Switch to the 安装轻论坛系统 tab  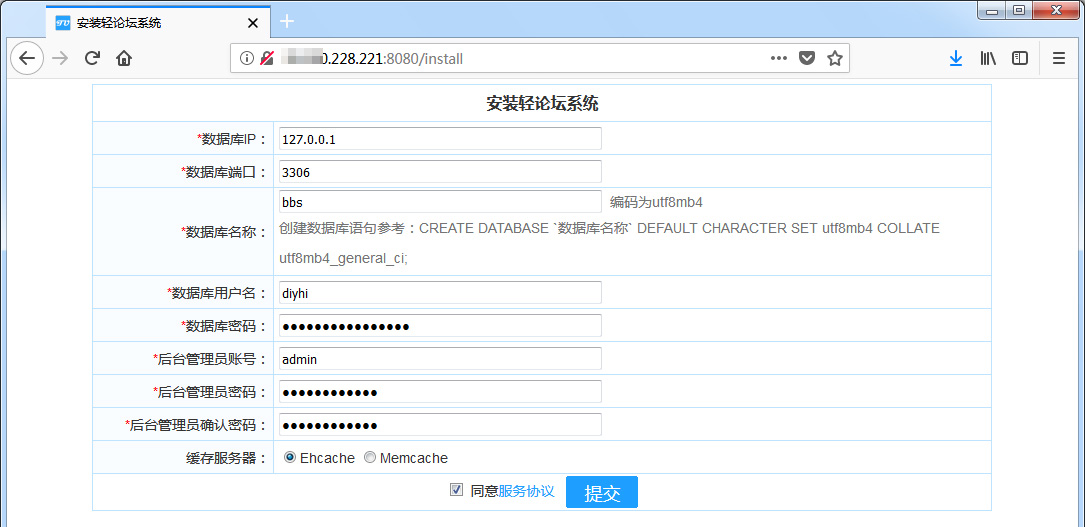(x=150, y=22)
